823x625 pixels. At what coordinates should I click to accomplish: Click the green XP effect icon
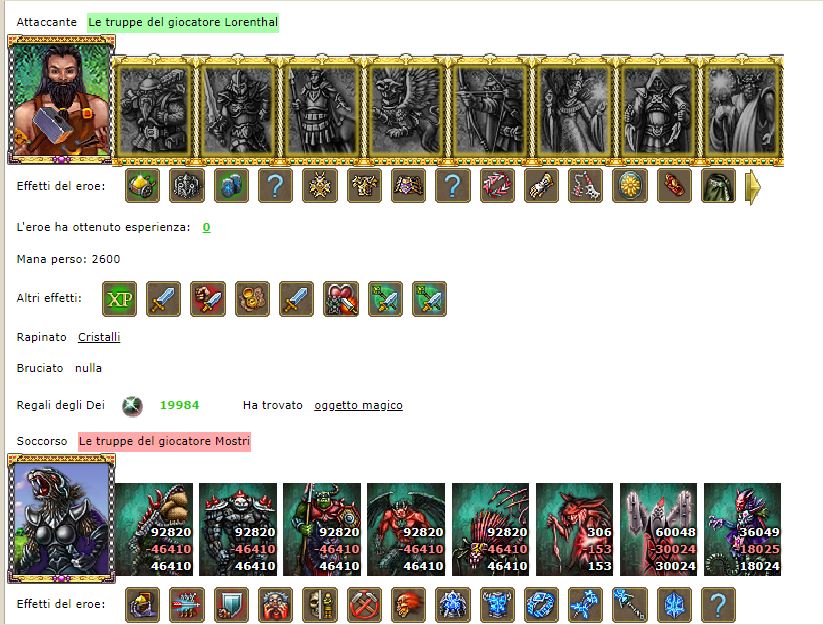[119, 299]
